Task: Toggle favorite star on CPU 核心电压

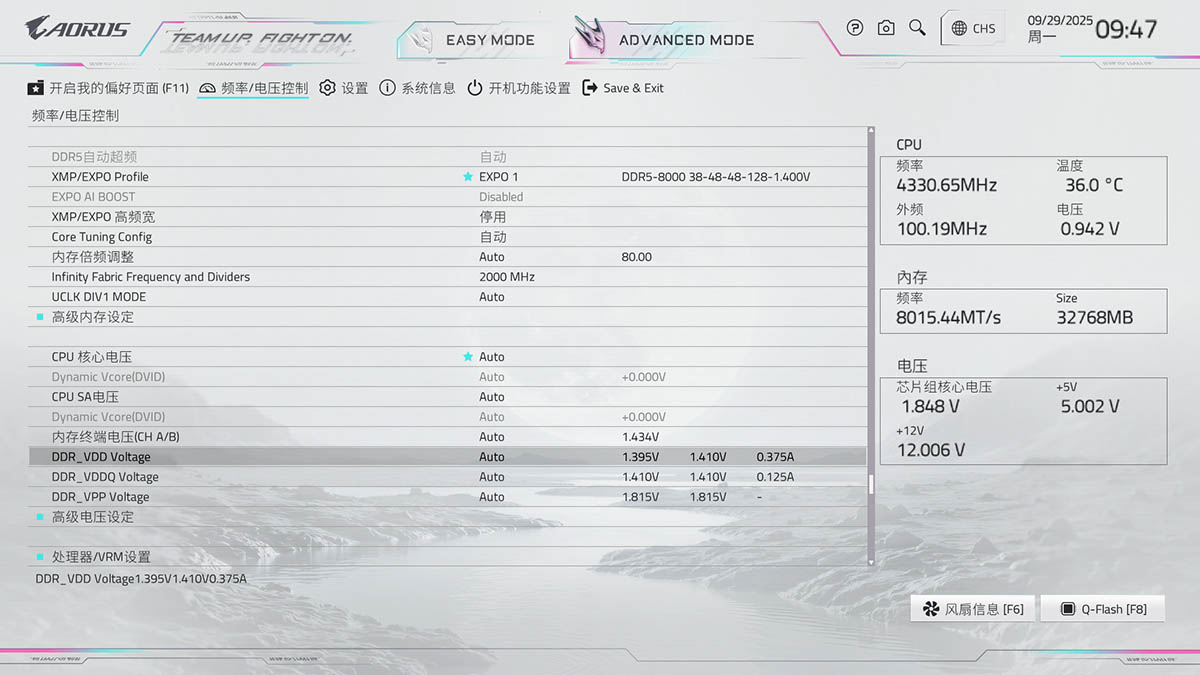Action: [x=467, y=357]
